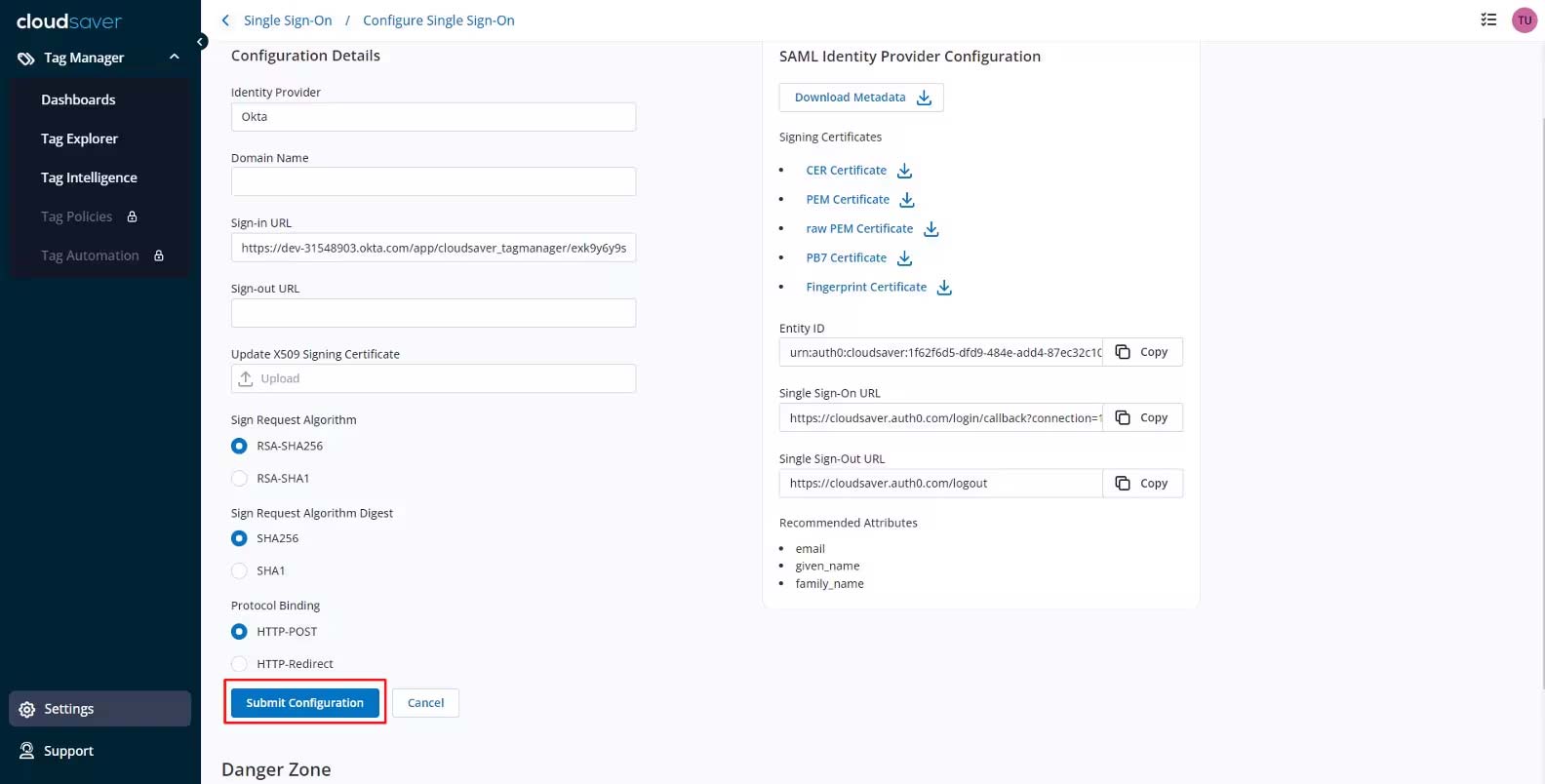Open the Support sidebar item
Screen dimensions: 1545x784
(68, 751)
